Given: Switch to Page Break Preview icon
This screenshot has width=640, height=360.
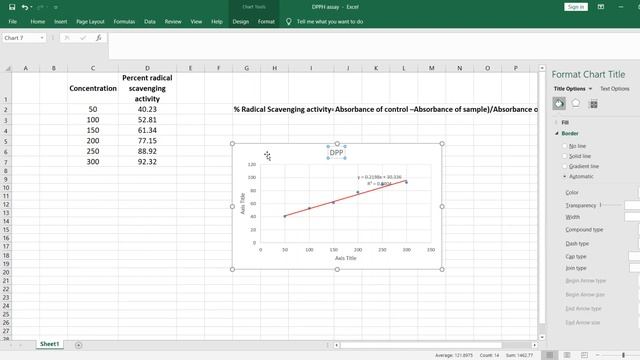Looking at the screenshot, I should point(584,355).
